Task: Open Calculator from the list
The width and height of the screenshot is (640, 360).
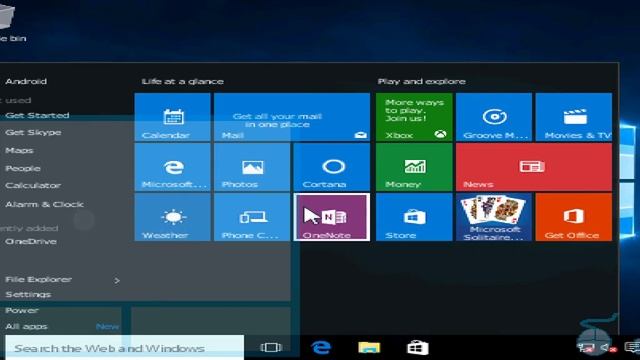Action: coord(33,185)
